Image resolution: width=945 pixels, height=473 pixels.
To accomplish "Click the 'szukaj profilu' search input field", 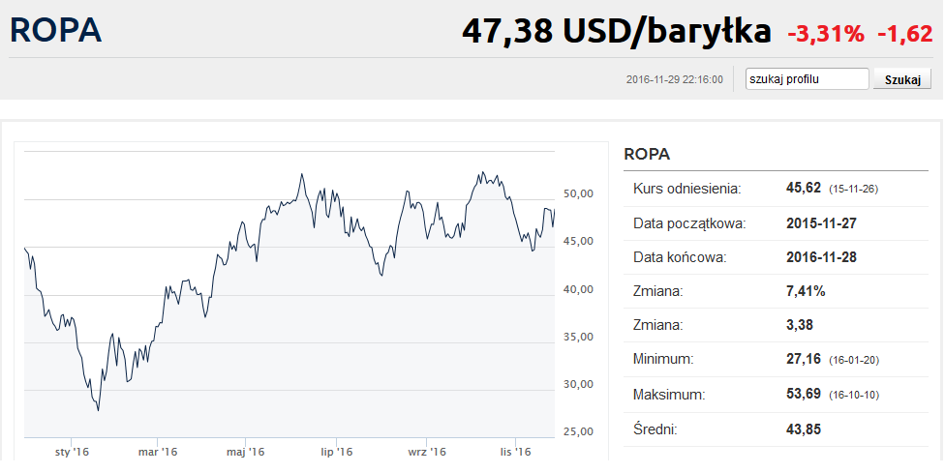I will 807,79.
